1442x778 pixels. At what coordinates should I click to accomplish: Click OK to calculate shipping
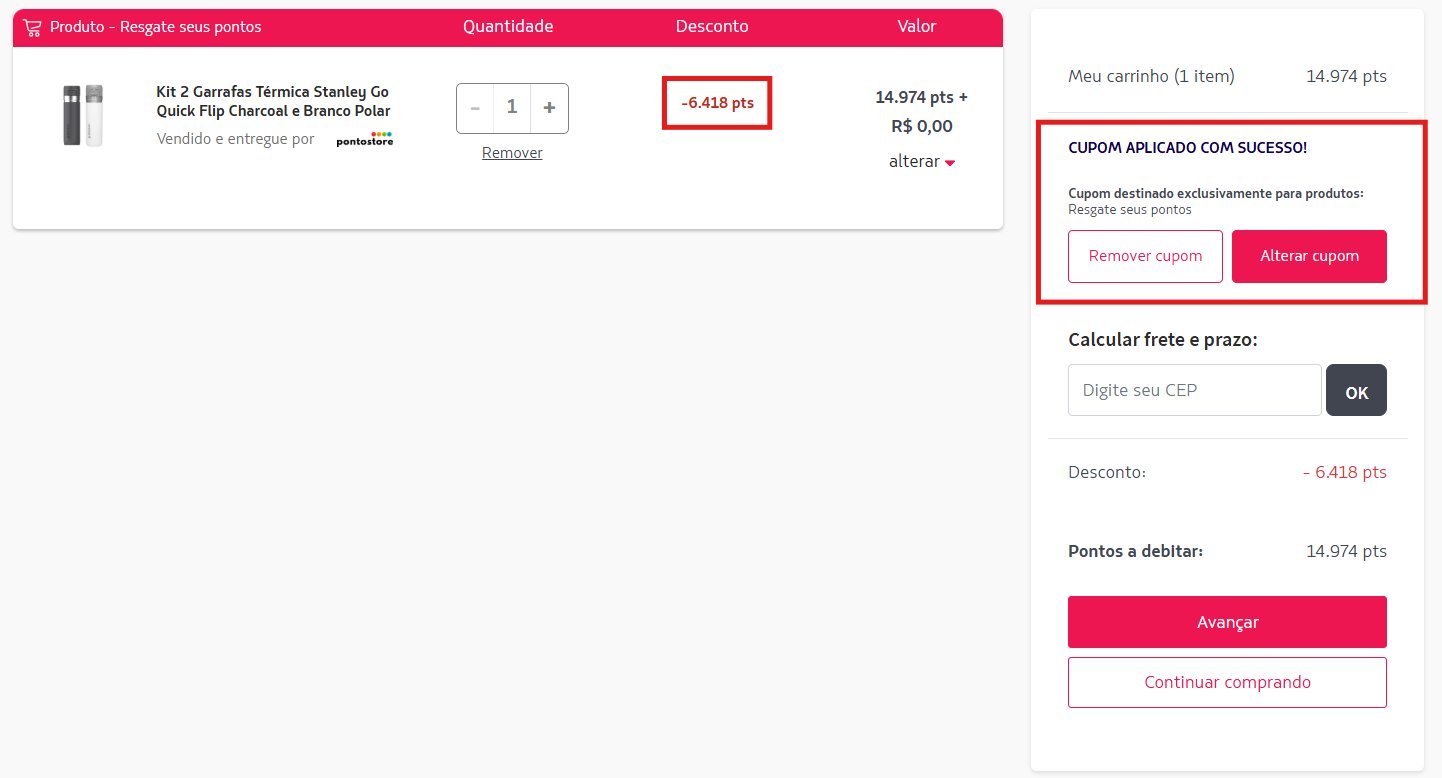(1356, 390)
